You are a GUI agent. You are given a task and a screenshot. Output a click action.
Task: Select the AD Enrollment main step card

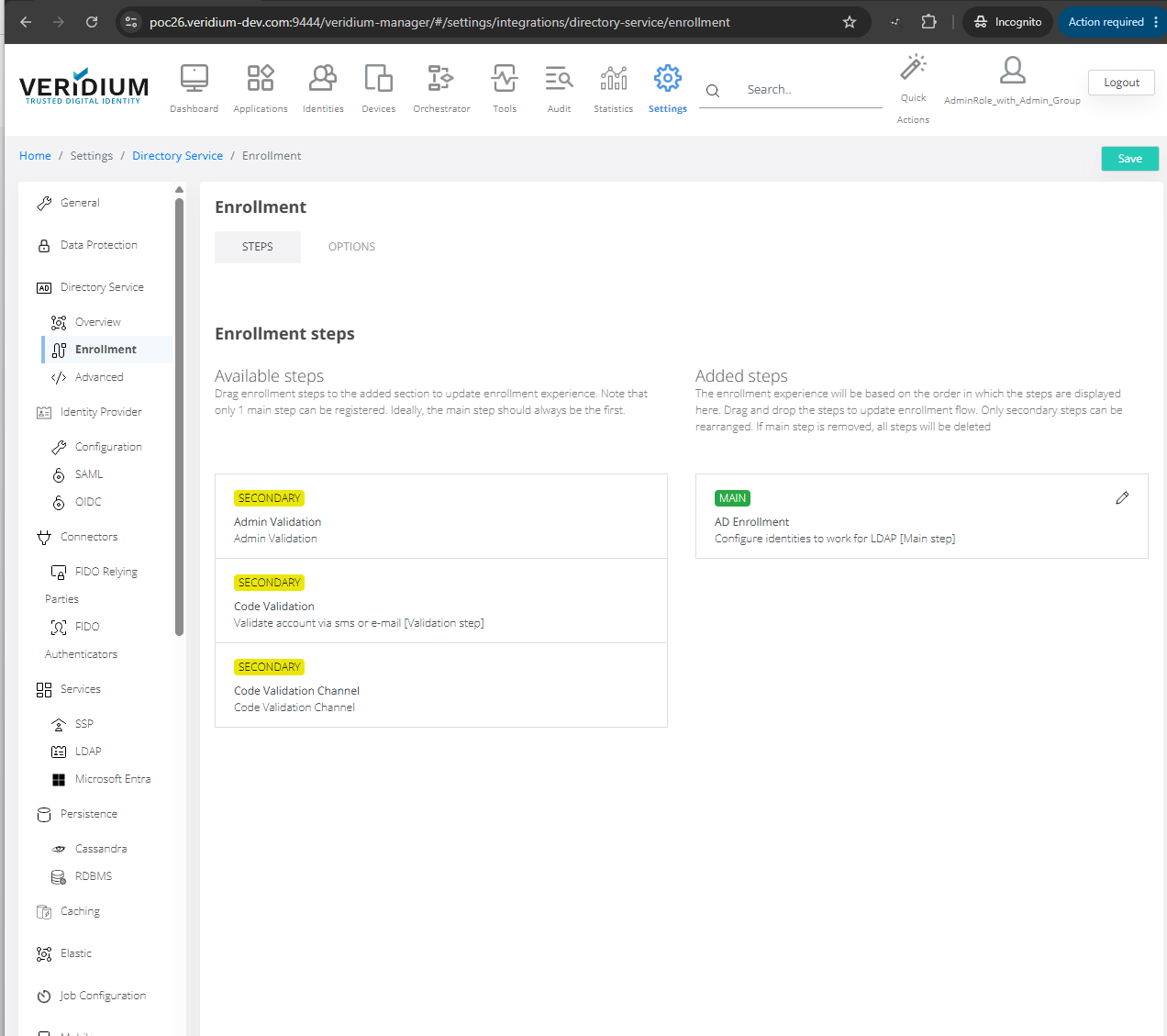[x=922, y=517]
